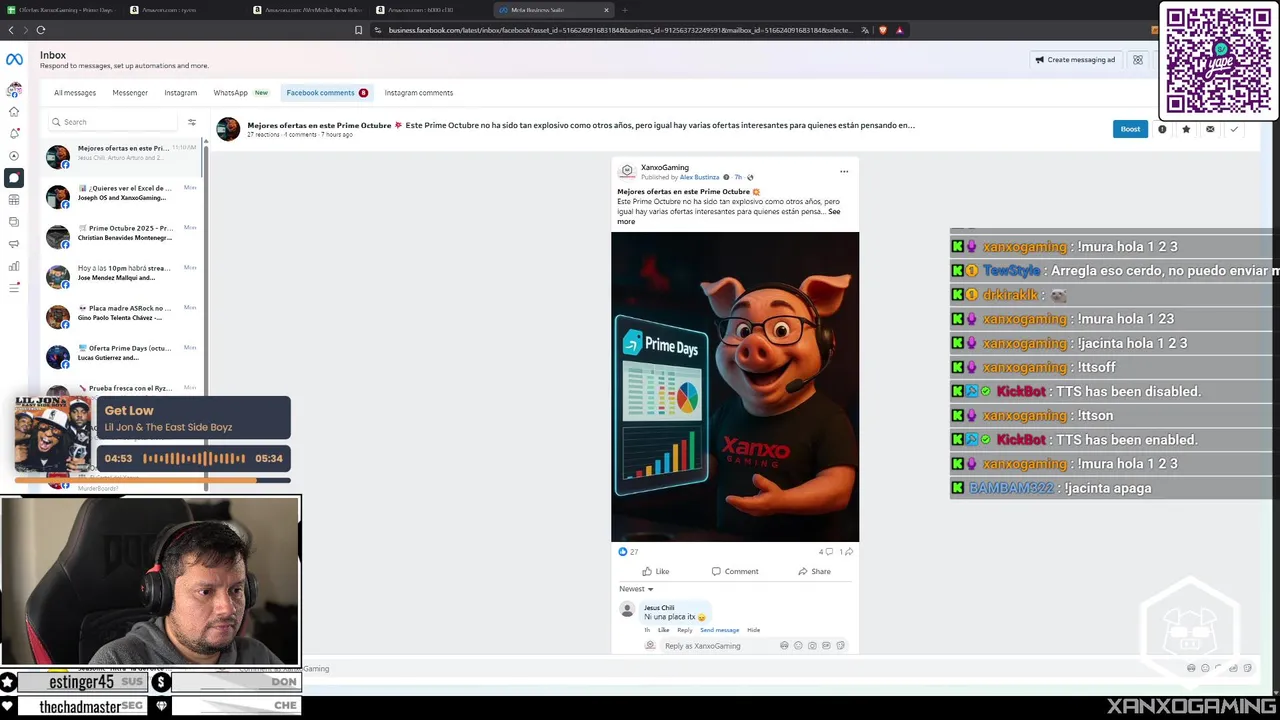
Task: Open a new browser tab with the plus
Action: pos(625,10)
